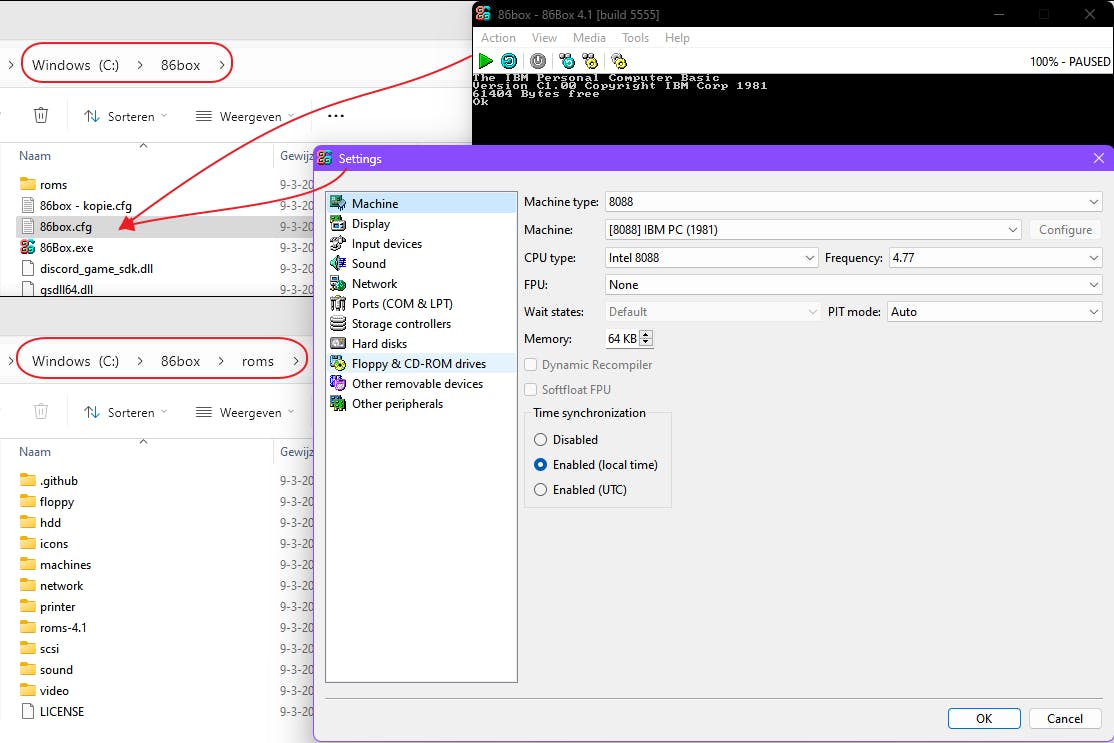Select the roms folder in the 86box folder window
This screenshot has width=1114, height=743.
click(53, 185)
